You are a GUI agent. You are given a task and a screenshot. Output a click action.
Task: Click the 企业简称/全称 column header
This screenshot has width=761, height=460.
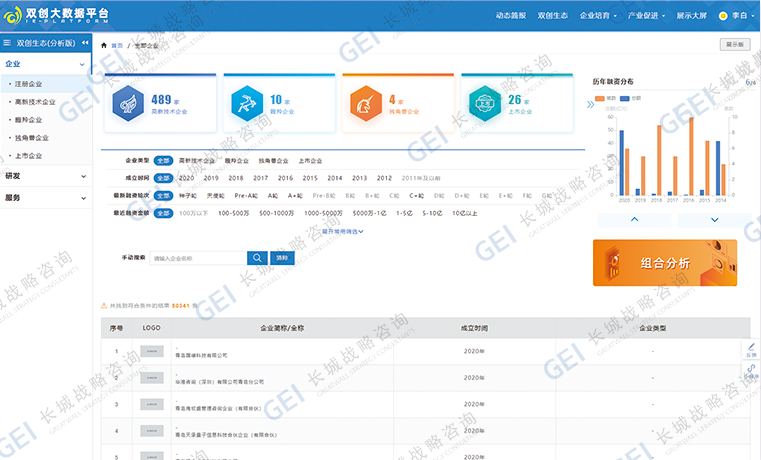pyautogui.click(x=282, y=329)
